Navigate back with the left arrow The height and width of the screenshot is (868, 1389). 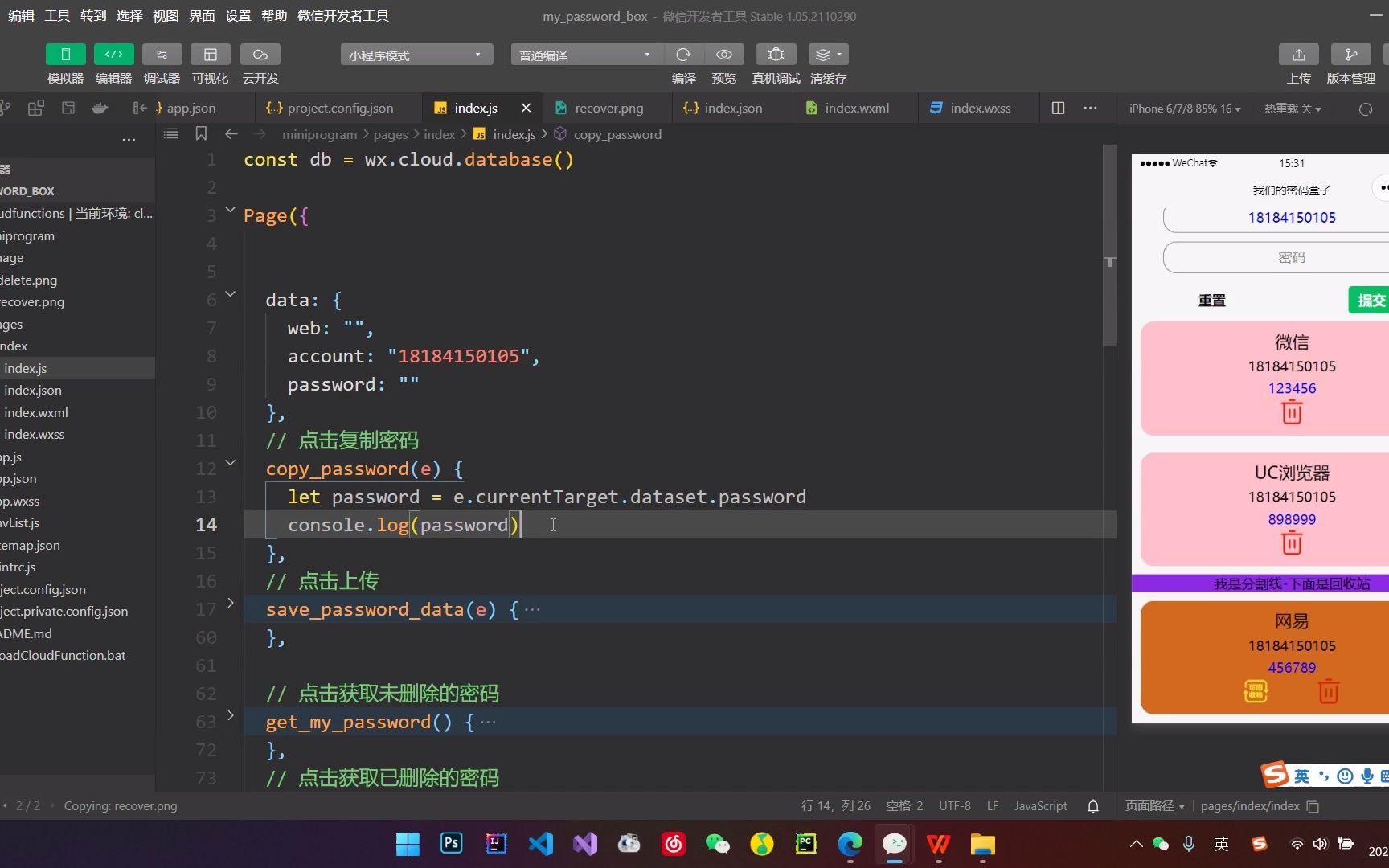coord(231,134)
